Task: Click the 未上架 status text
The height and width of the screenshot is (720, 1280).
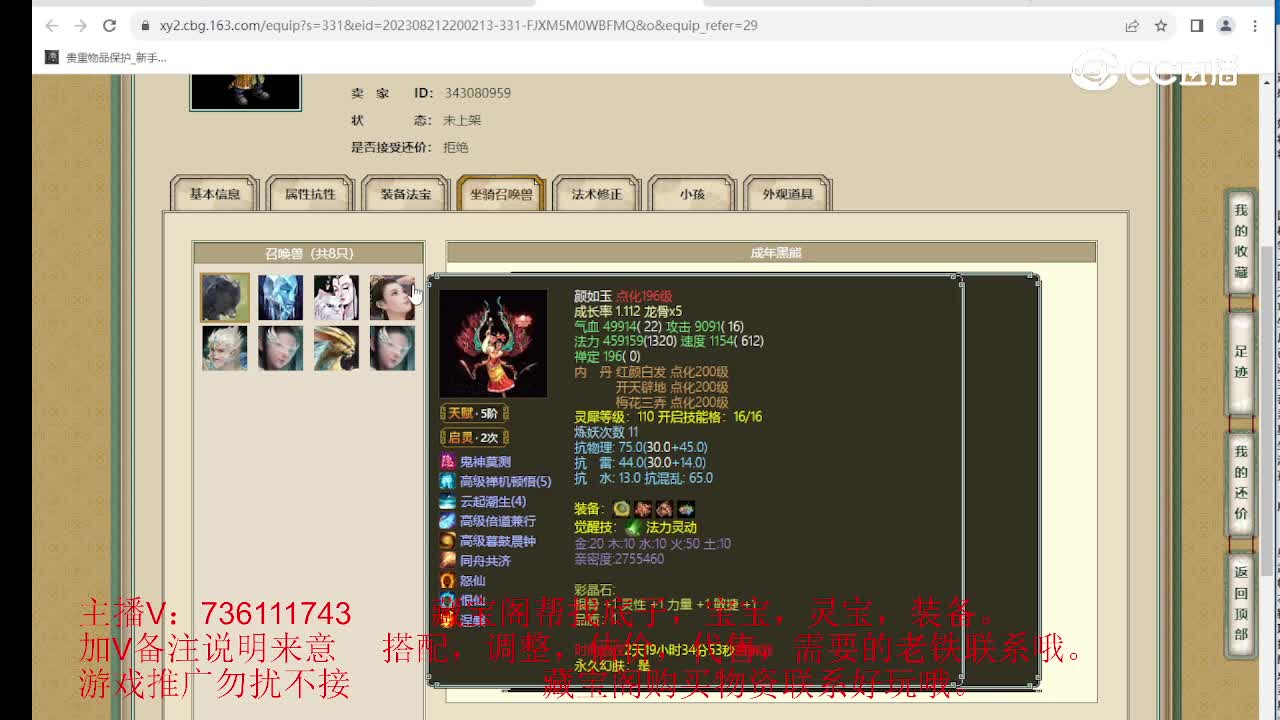Action: [462, 120]
